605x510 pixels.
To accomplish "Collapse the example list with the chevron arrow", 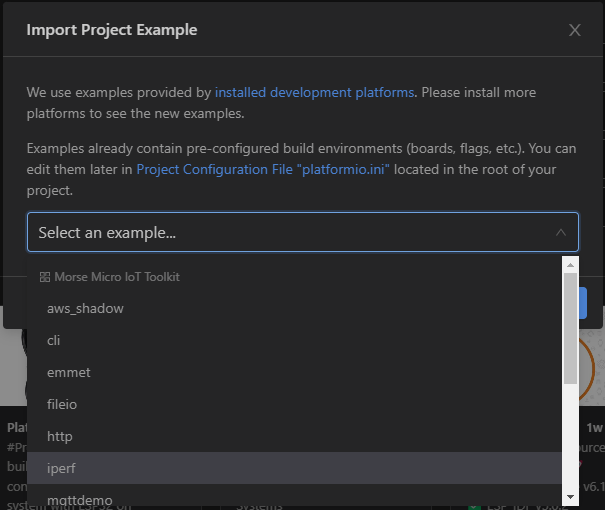I will tap(560, 233).
